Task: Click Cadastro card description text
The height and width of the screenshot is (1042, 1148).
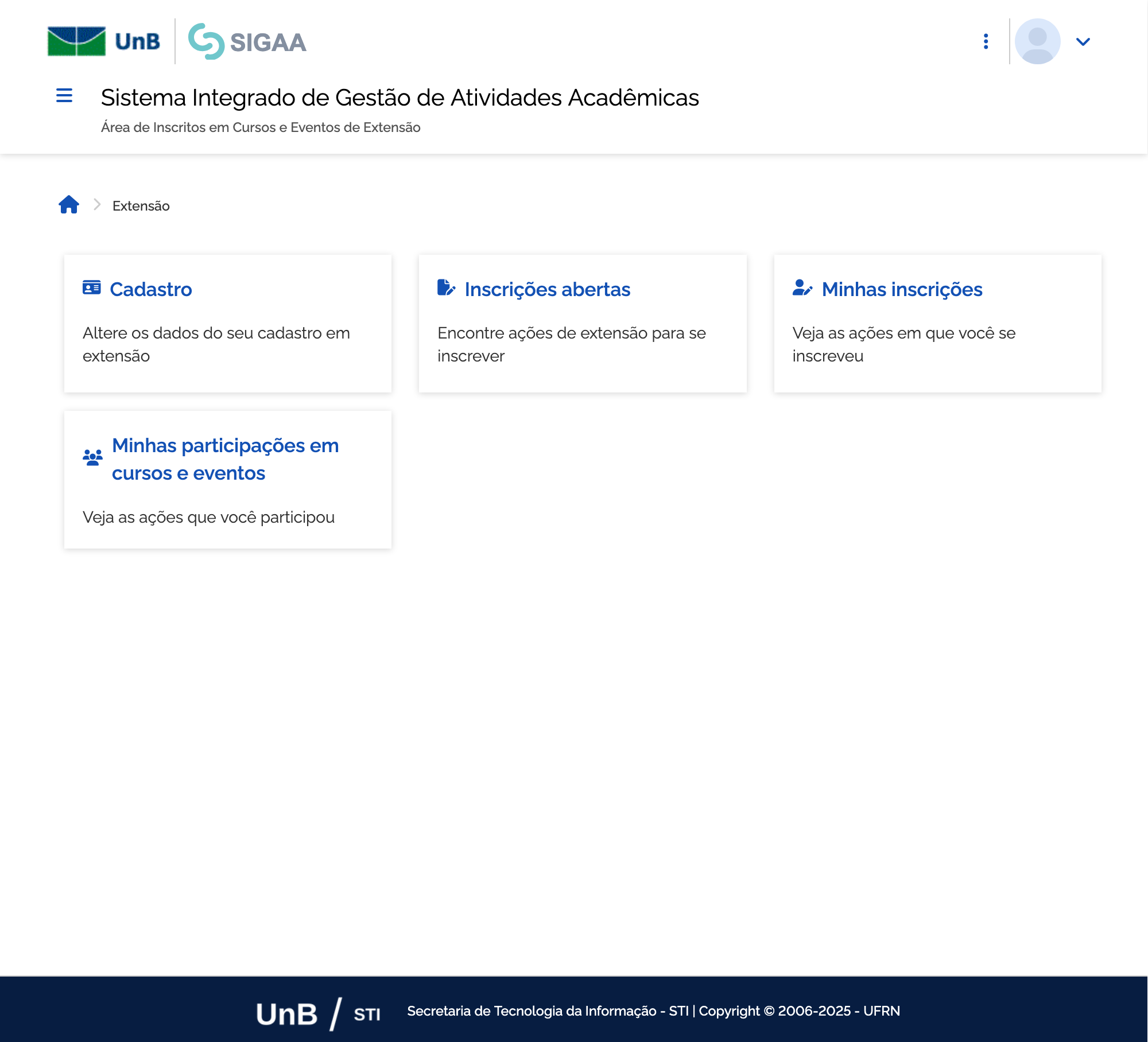Action: (x=216, y=344)
